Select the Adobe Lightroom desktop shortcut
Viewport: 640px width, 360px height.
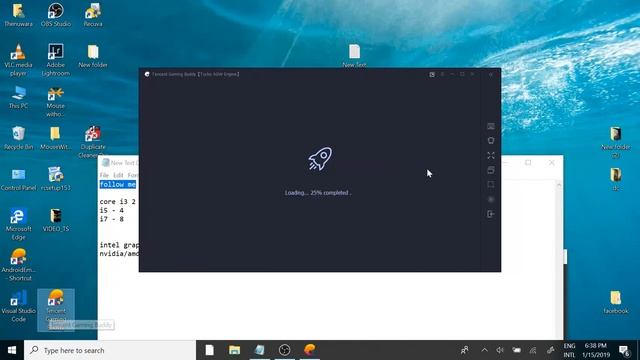coord(56,60)
